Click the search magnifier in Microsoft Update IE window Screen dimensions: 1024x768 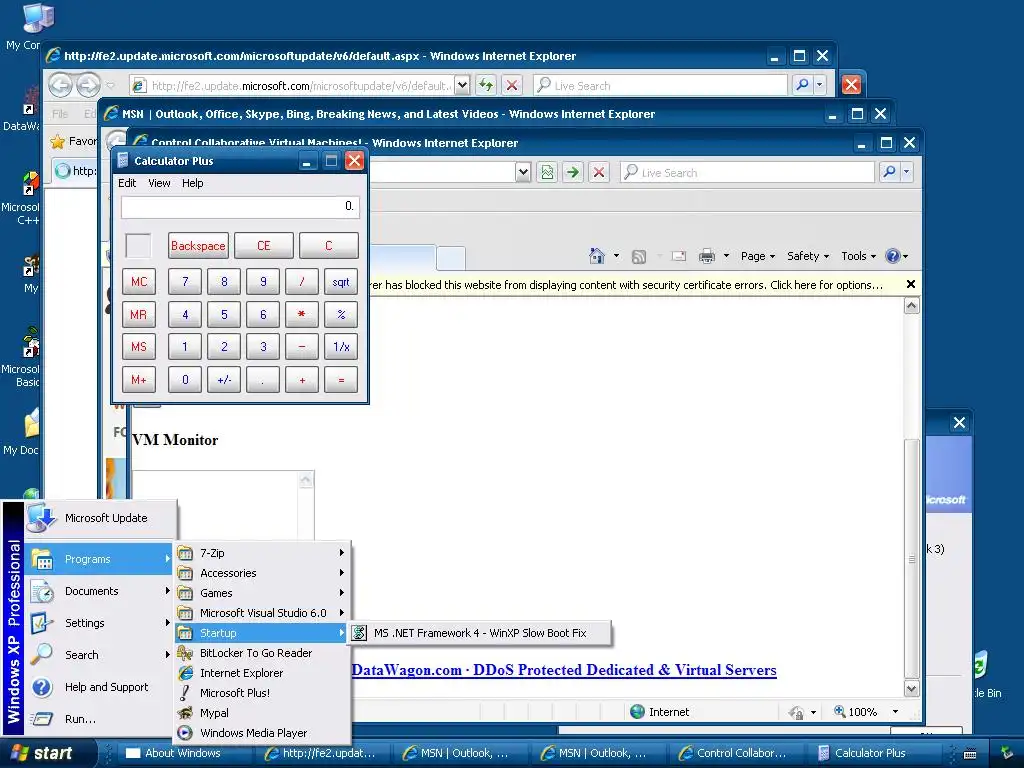point(802,85)
